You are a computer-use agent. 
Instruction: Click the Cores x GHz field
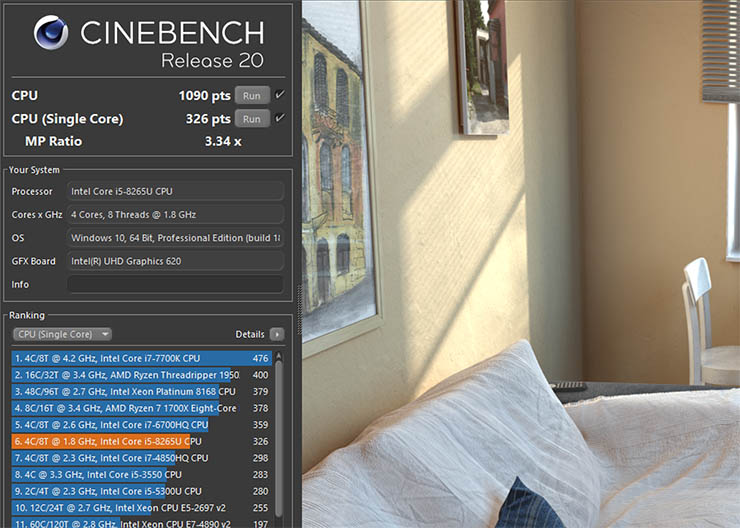click(x=175, y=215)
